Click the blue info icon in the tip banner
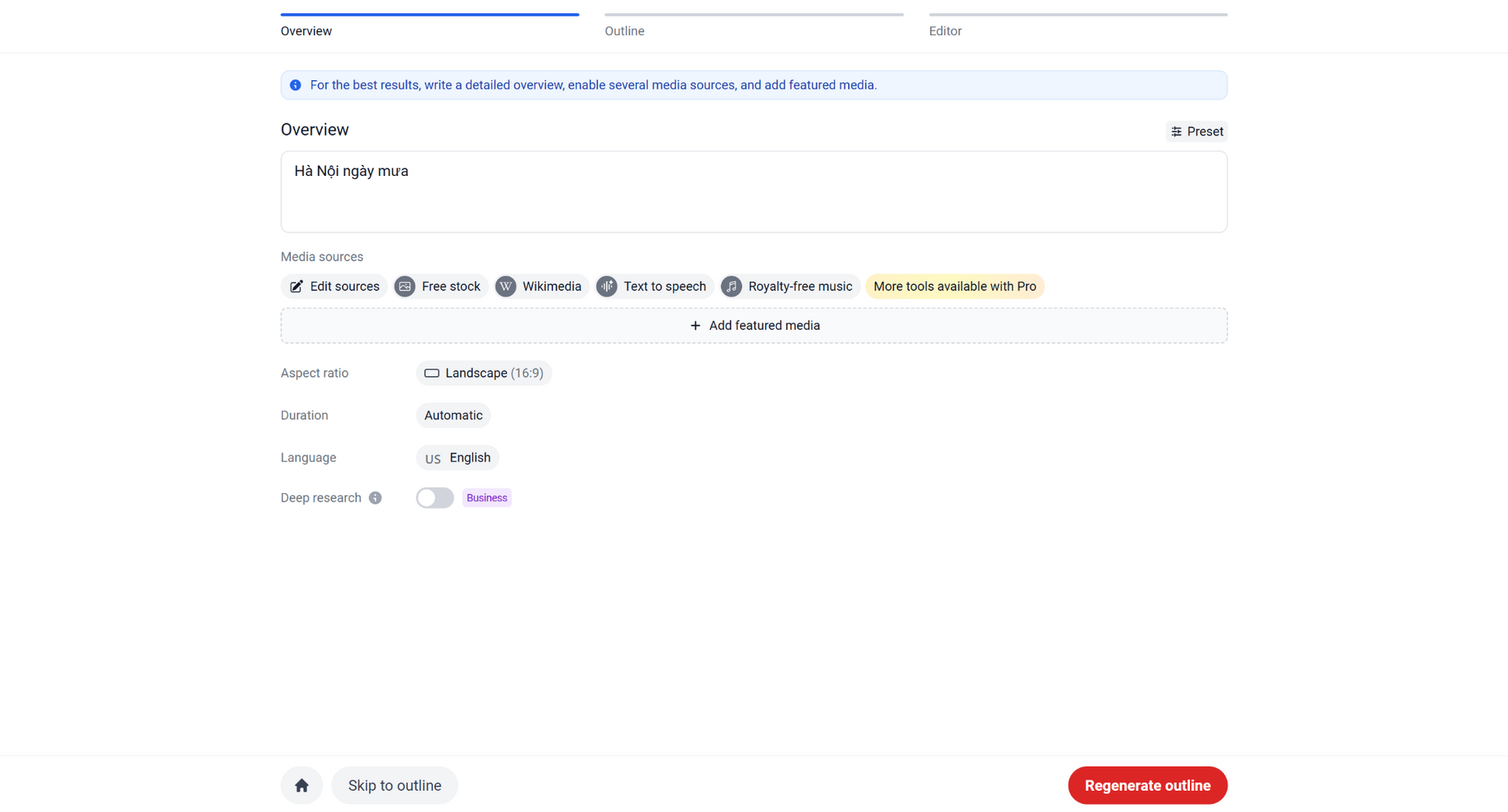 (x=295, y=85)
